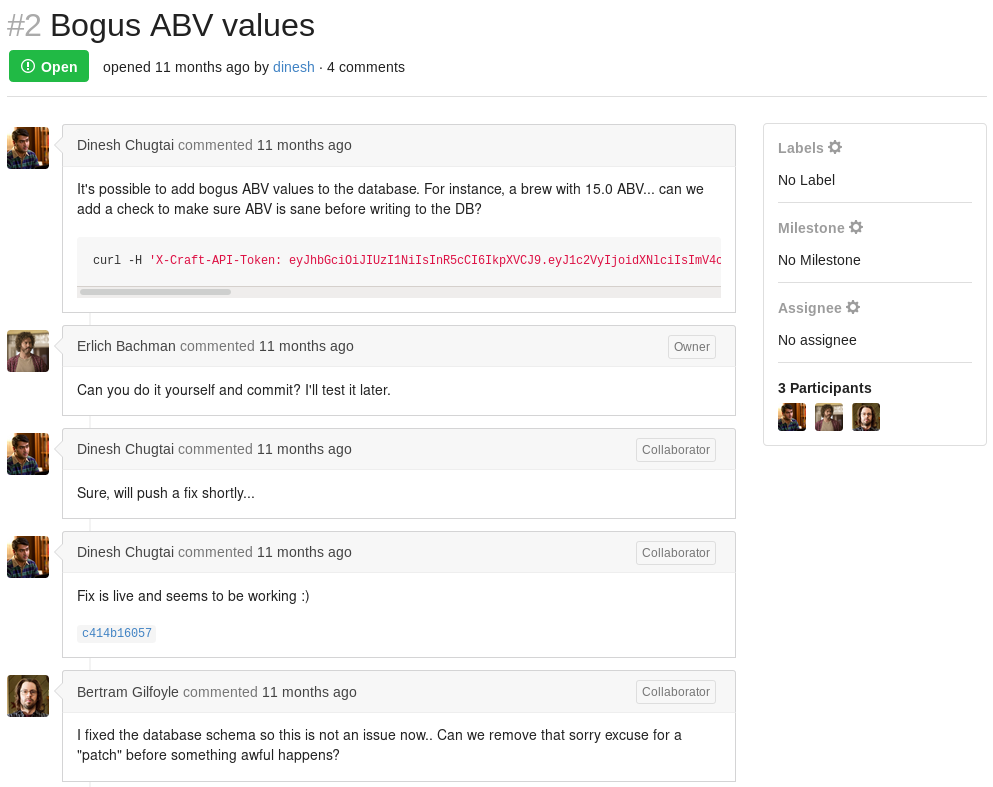This screenshot has height=787, width=993.
Task: Click the Bertram Gilfoyle author name
Action: point(127,692)
